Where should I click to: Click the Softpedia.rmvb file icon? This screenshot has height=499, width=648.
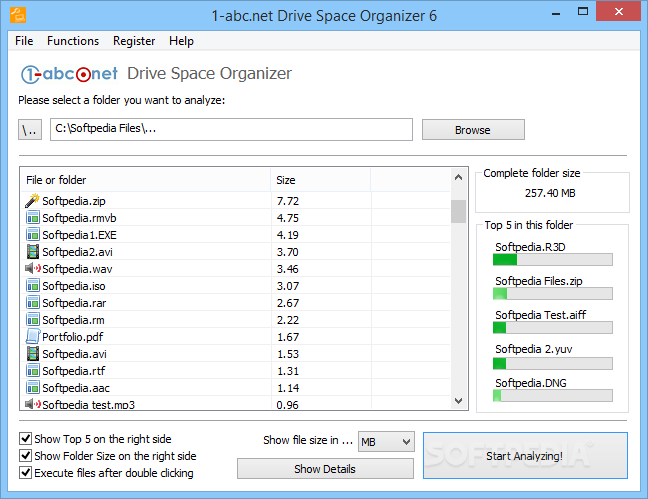[33, 217]
